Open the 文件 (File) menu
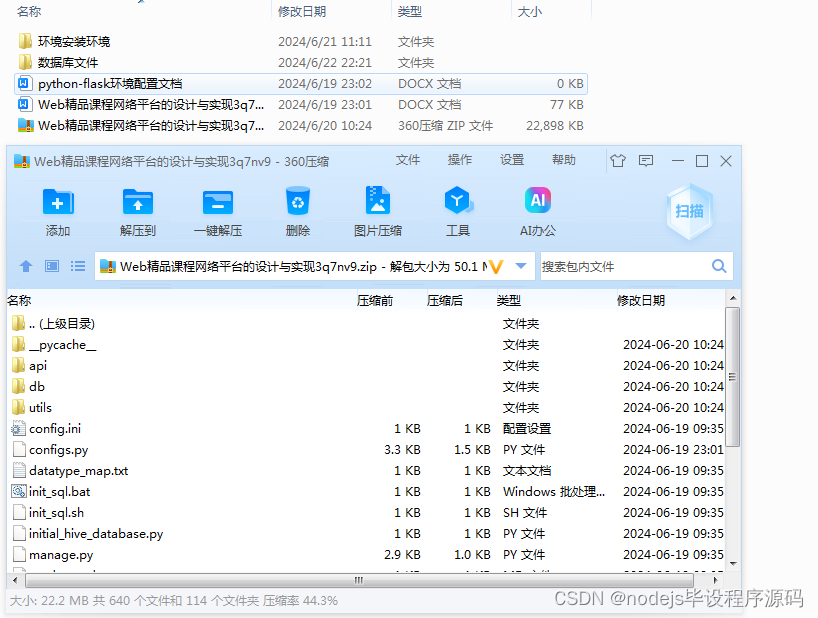This screenshot has height=618, width=818. (407, 159)
